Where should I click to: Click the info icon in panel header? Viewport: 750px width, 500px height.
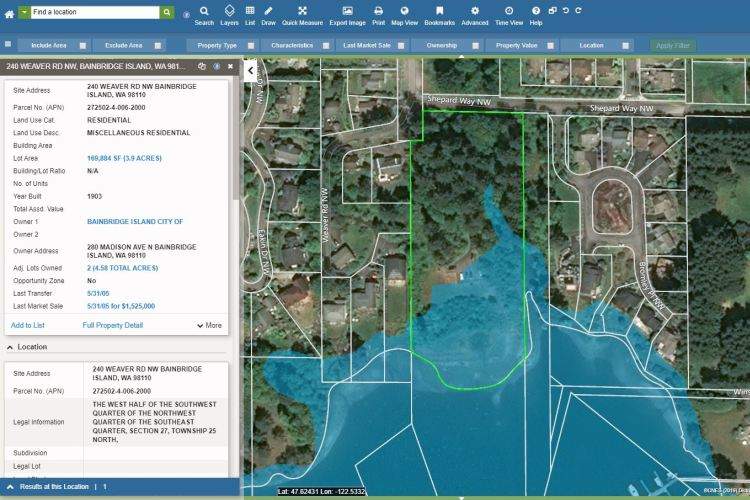[x=217, y=67]
